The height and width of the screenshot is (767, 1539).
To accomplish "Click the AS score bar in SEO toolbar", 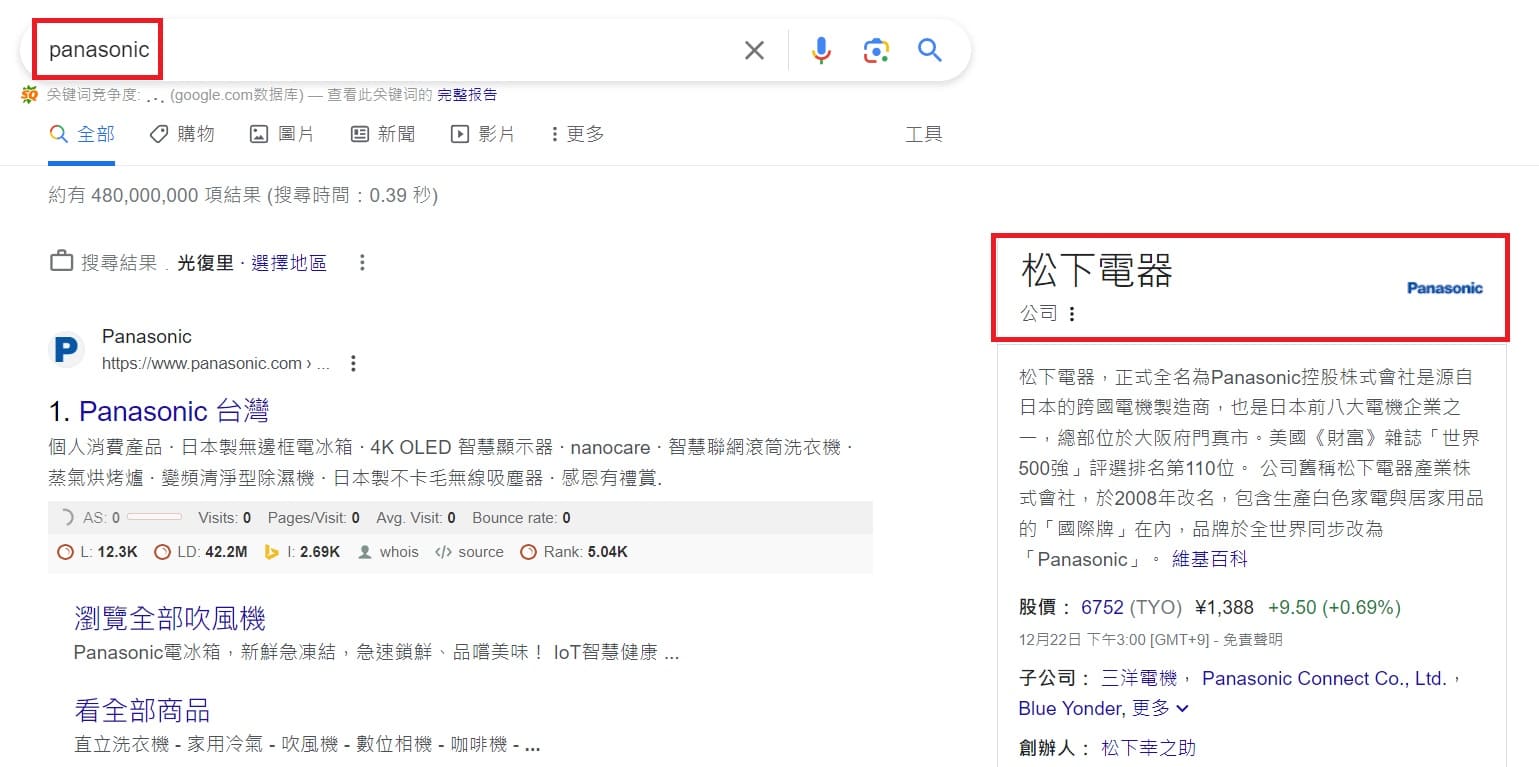I will coord(154,518).
